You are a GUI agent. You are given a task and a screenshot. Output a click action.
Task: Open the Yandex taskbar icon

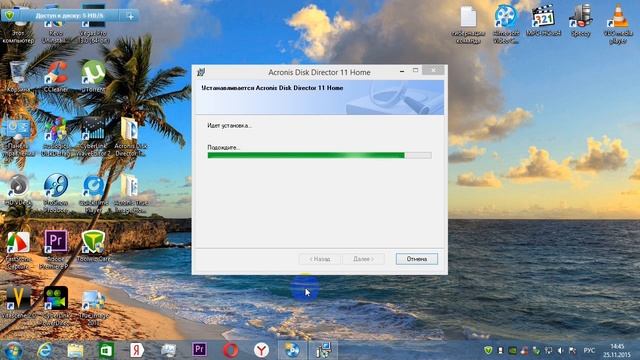click(x=137, y=350)
